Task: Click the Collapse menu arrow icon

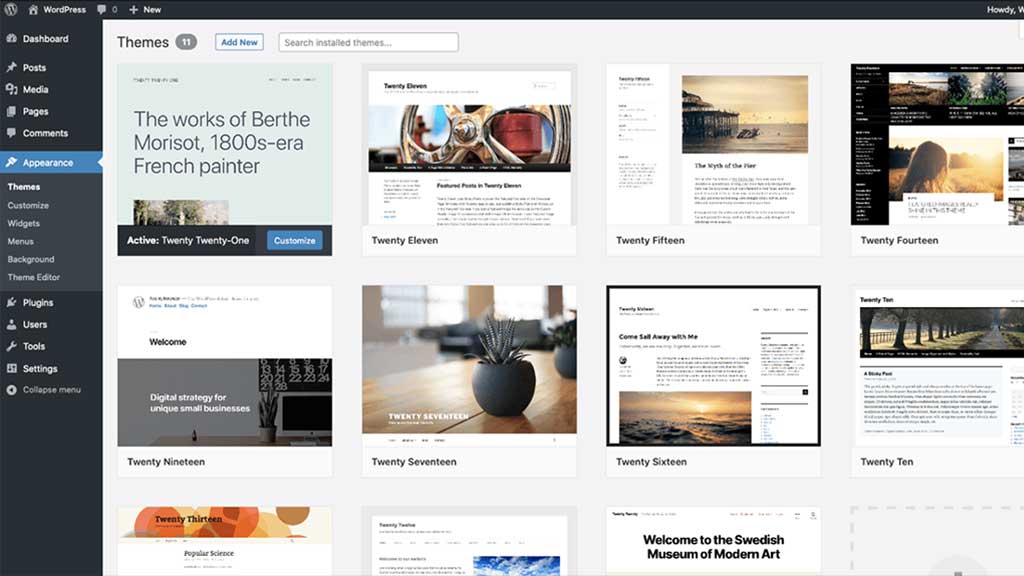Action: point(12,390)
